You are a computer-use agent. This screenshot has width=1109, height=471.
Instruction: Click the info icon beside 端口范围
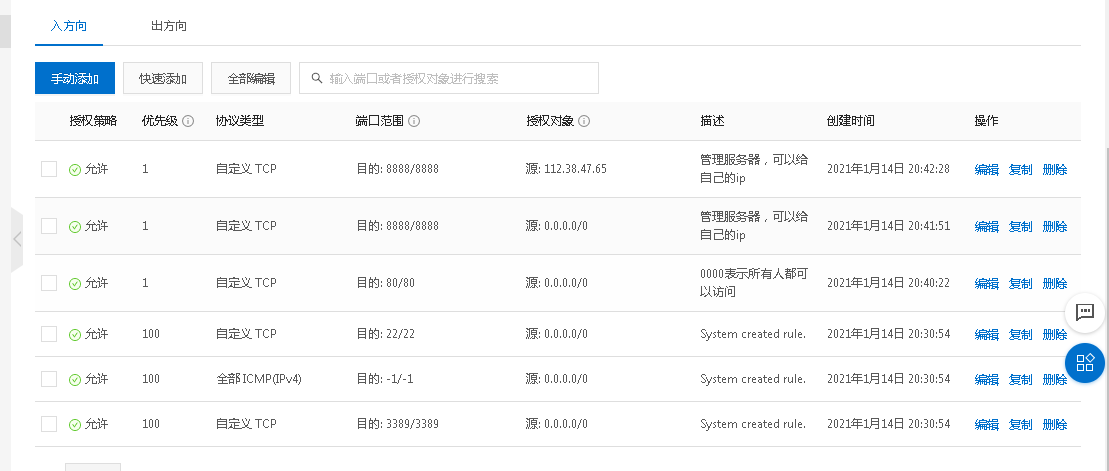click(414, 121)
